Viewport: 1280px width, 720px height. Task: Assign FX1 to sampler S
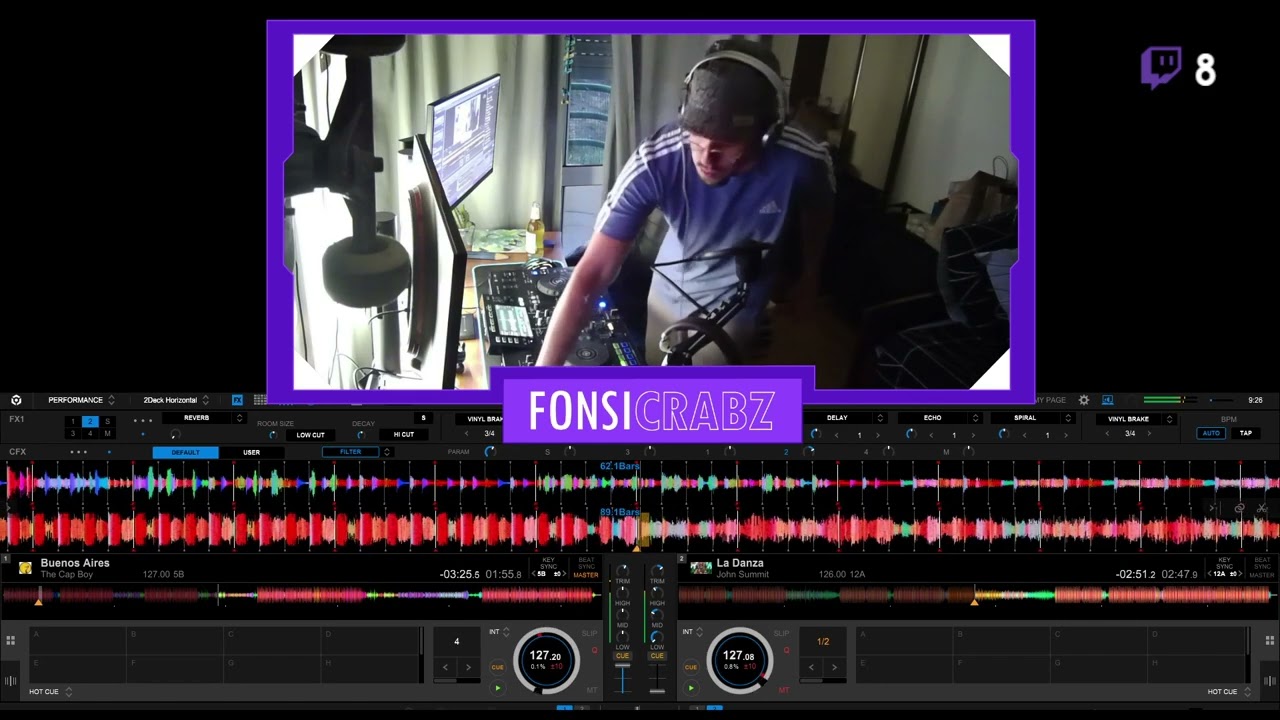coord(108,421)
